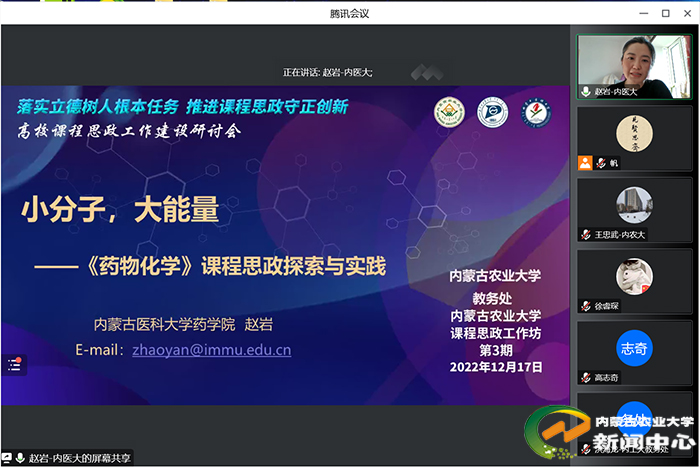Select the 徐睿琛 participant tile
The image size is (700, 467).
point(634,281)
